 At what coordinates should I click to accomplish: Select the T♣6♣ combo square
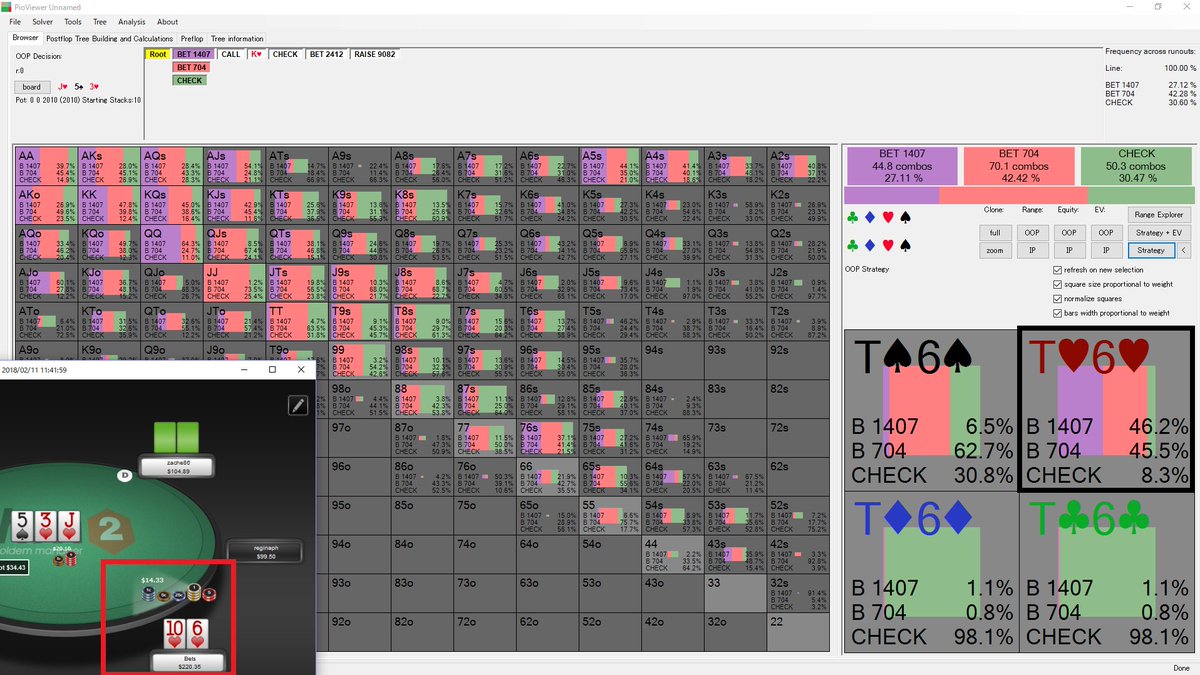click(x=1106, y=571)
